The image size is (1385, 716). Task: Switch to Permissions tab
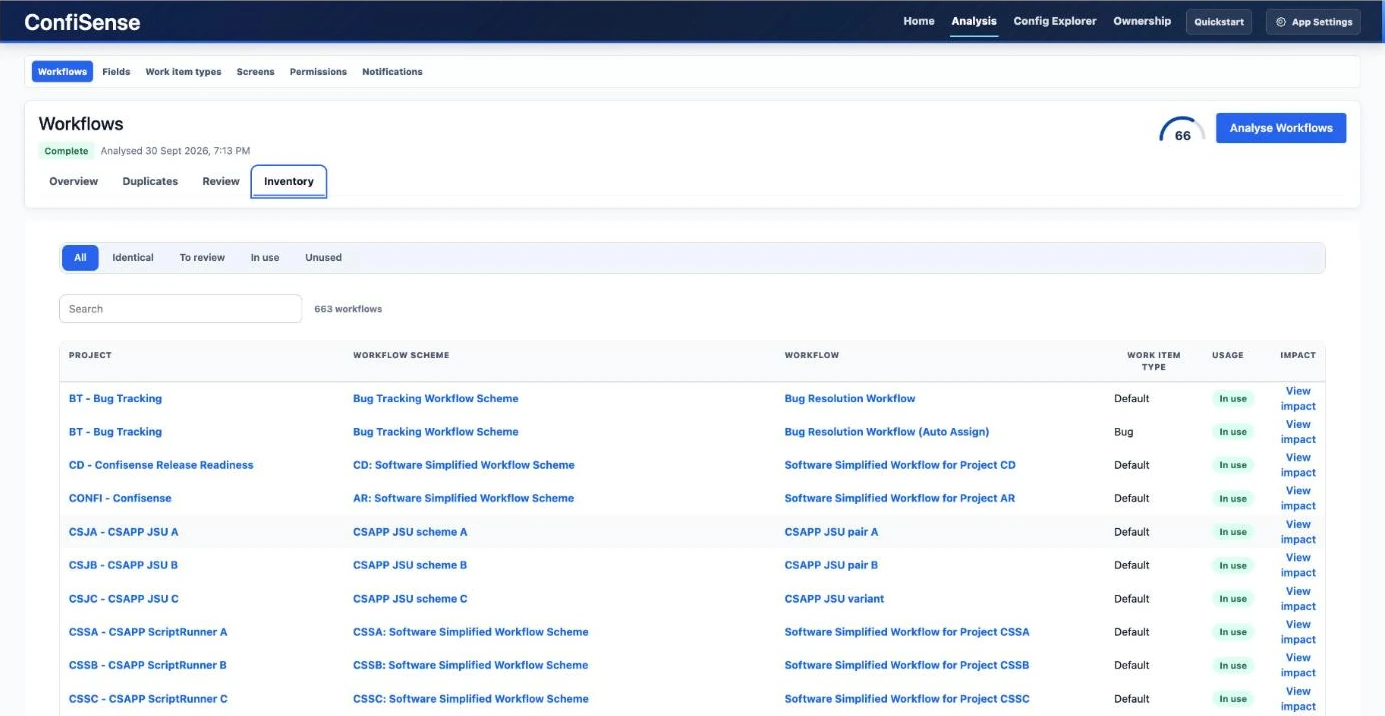click(318, 72)
